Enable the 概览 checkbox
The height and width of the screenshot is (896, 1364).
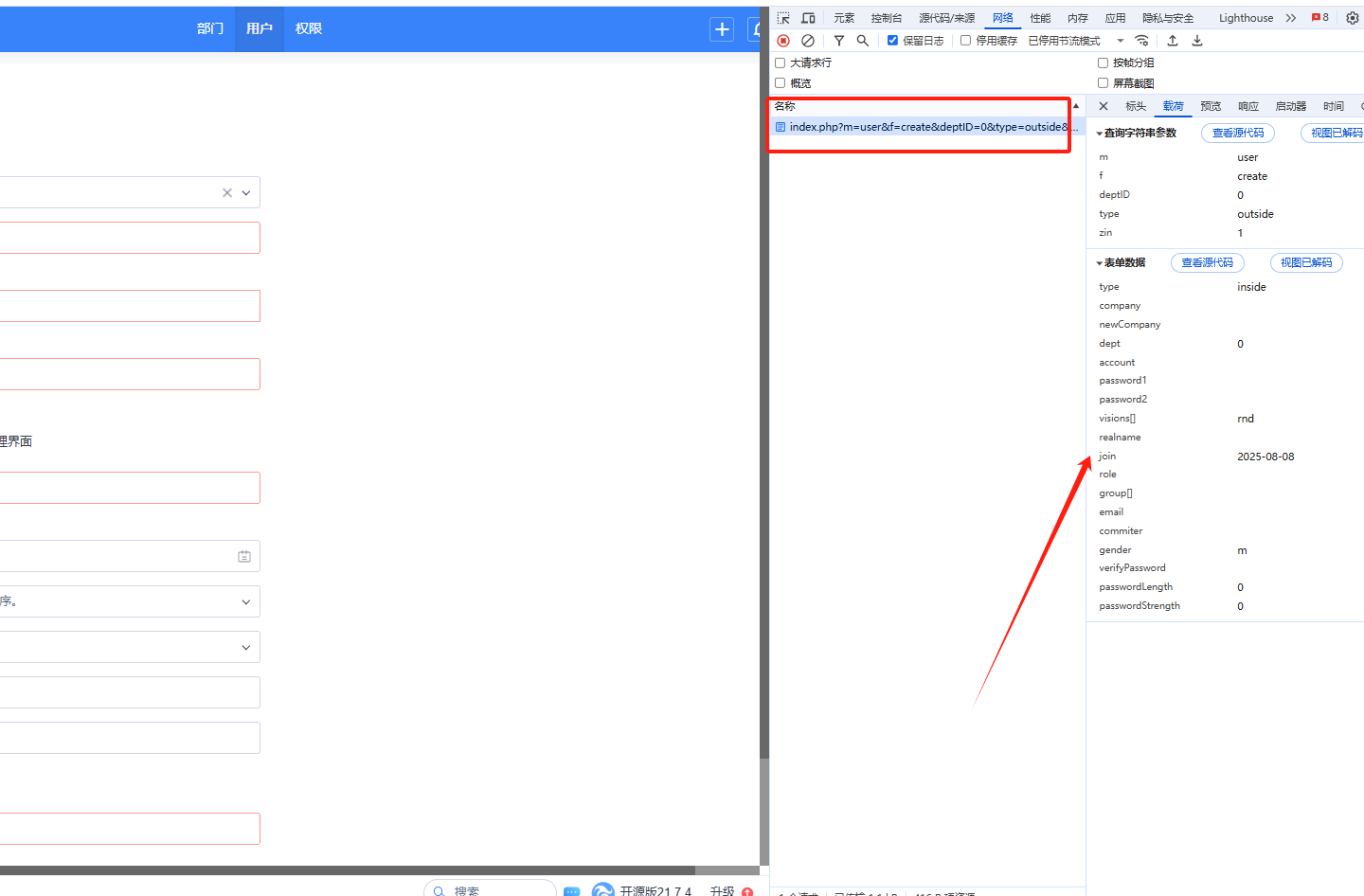pyautogui.click(x=781, y=83)
